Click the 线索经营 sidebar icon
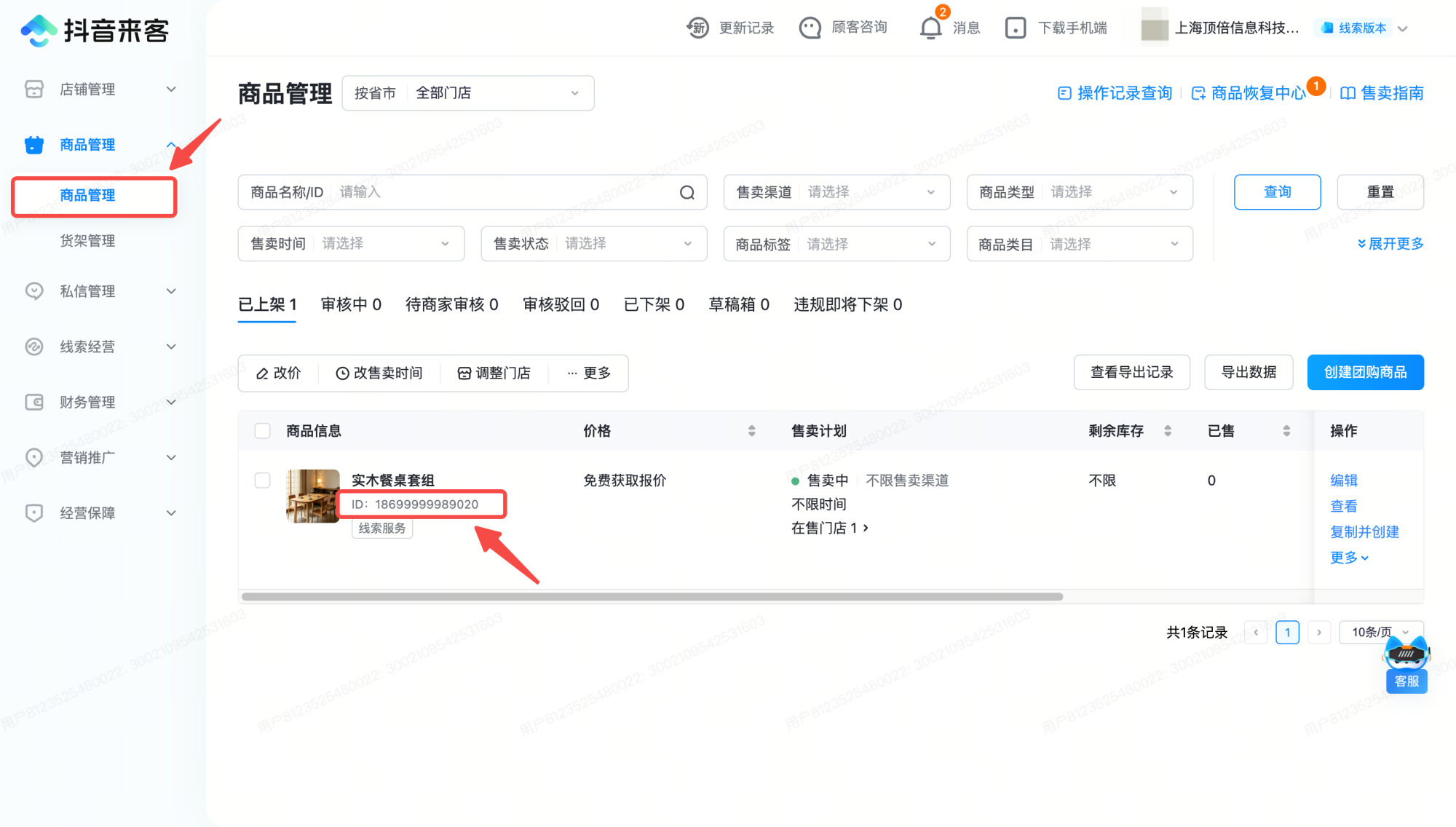Screen dimensions: 1456x827 click(33, 347)
